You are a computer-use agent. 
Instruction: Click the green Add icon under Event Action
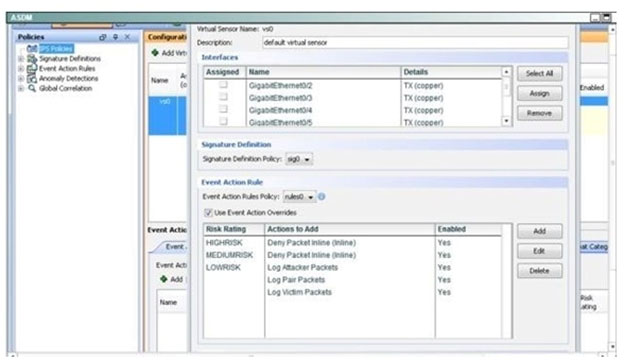click(x=163, y=279)
